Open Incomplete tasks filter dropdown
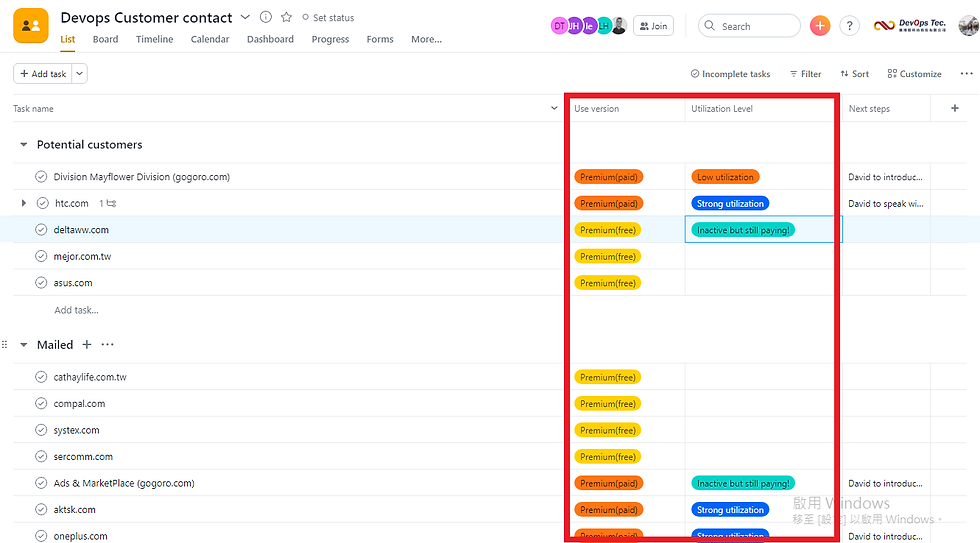 [730, 74]
